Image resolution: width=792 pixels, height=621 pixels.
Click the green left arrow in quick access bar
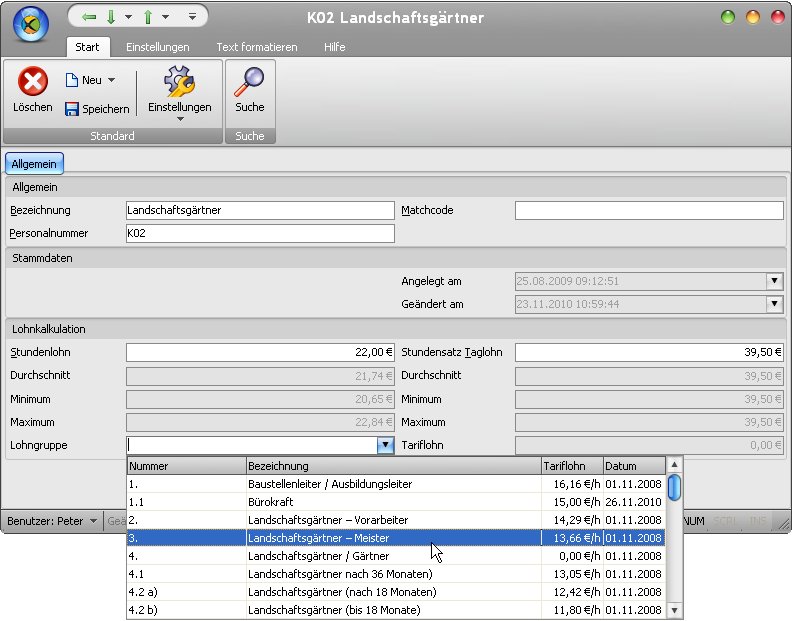(x=89, y=17)
